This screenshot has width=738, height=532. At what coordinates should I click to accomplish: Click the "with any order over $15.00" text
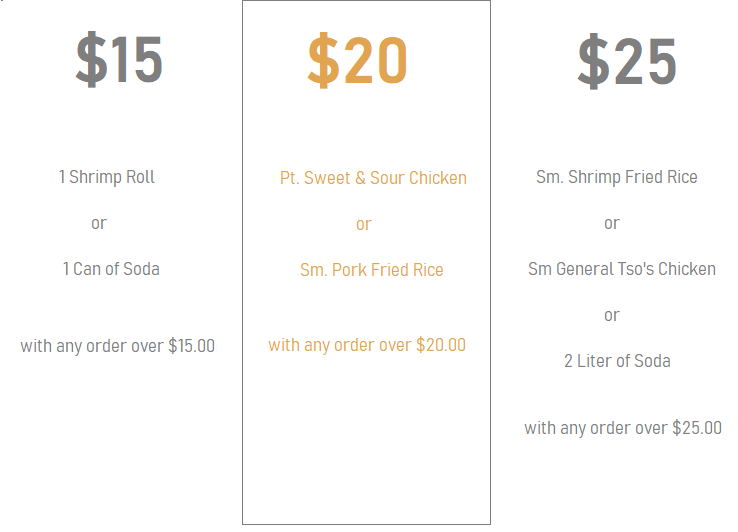coord(117,346)
